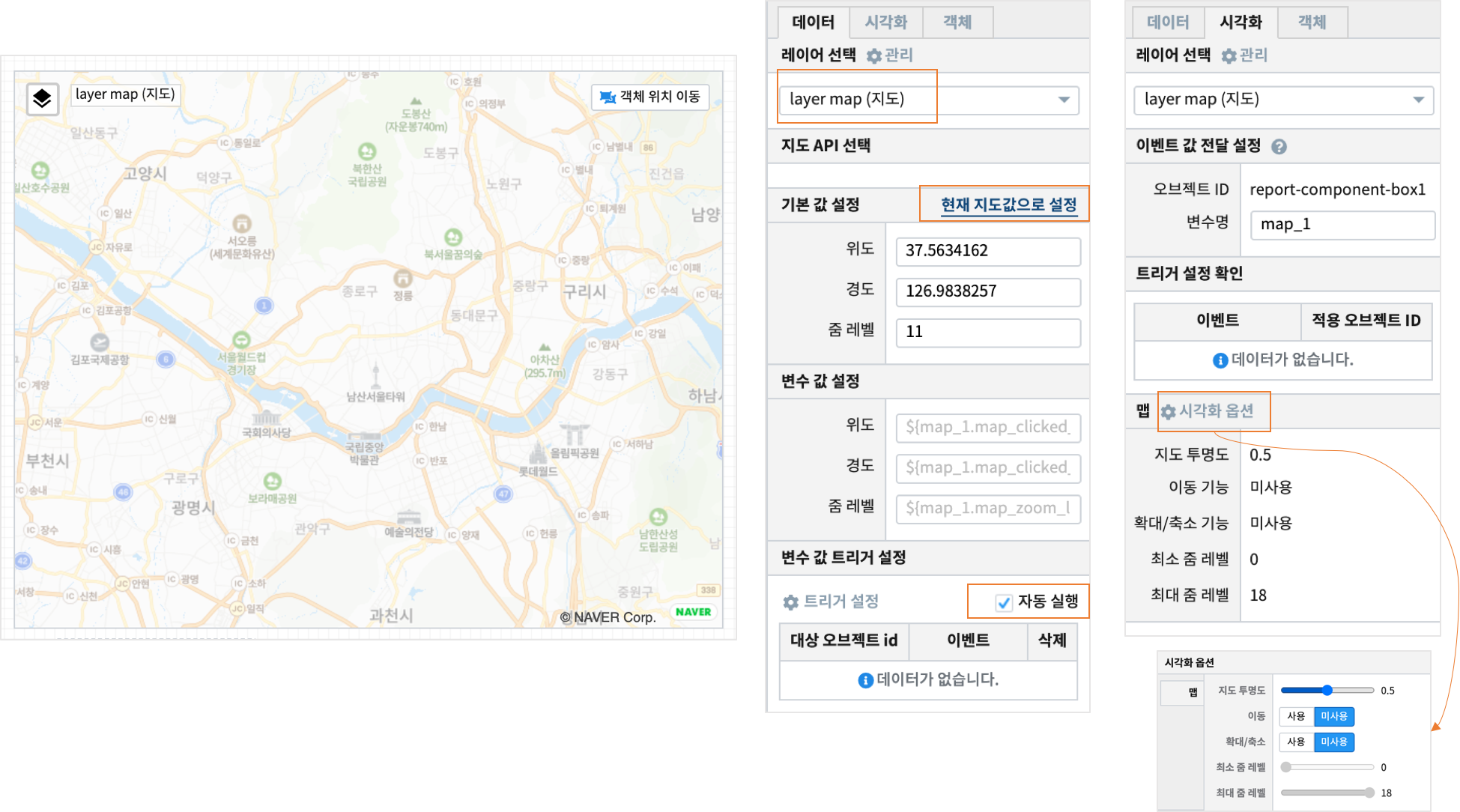Click help icon next to 이벤트 값 전달 설정

tap(1279, 147)
